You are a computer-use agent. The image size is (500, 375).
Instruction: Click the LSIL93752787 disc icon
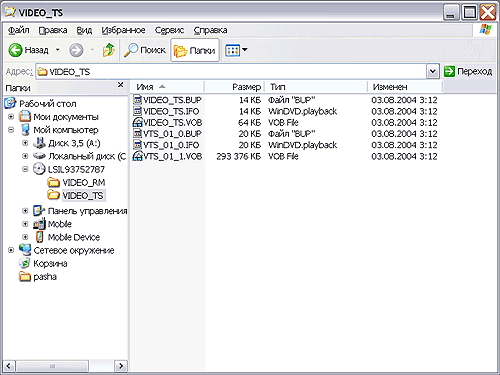pyautogui.click(x=39, y=169)
